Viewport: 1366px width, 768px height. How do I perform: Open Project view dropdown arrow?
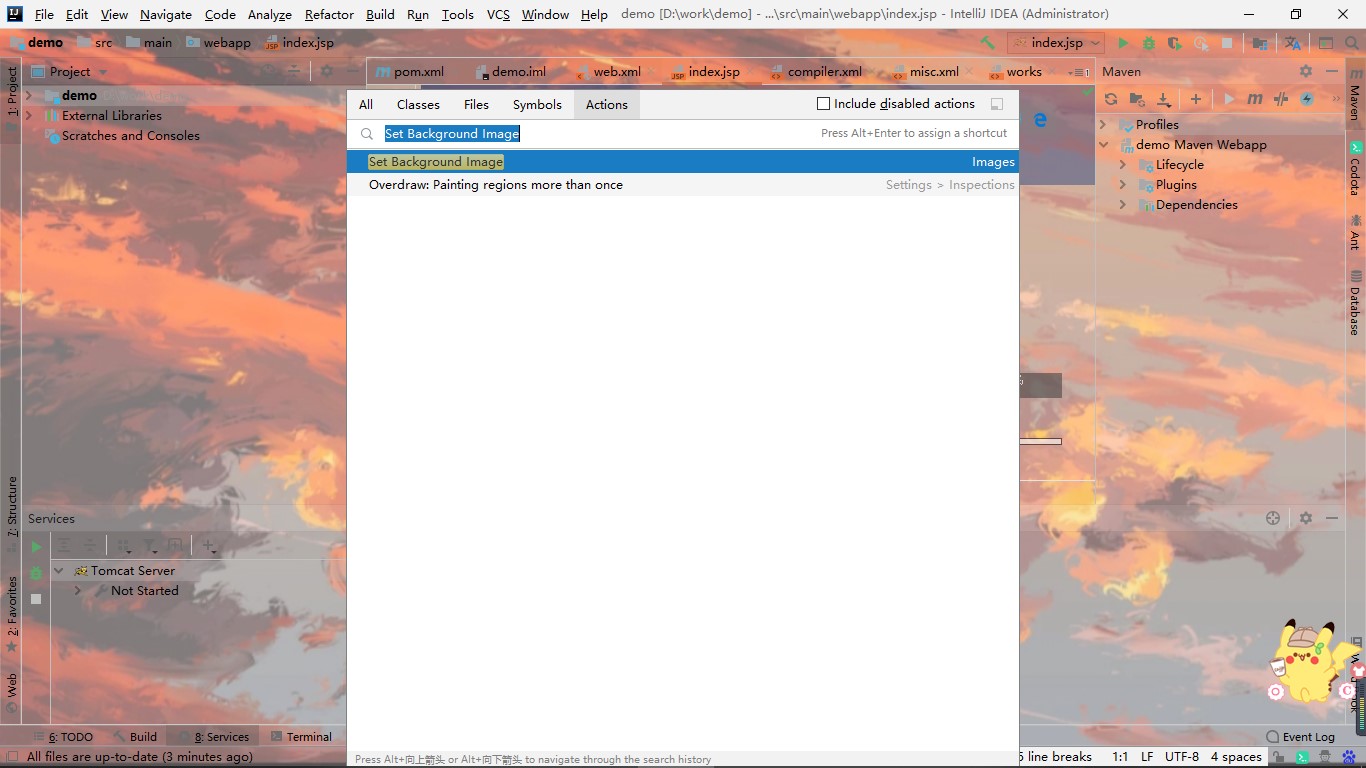[102, 72]
